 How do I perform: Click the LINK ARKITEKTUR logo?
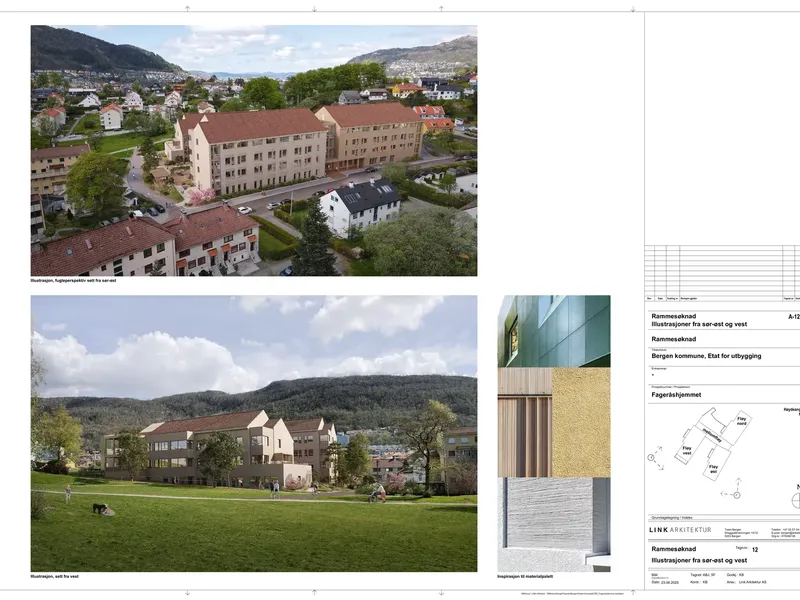coord(680,530)
